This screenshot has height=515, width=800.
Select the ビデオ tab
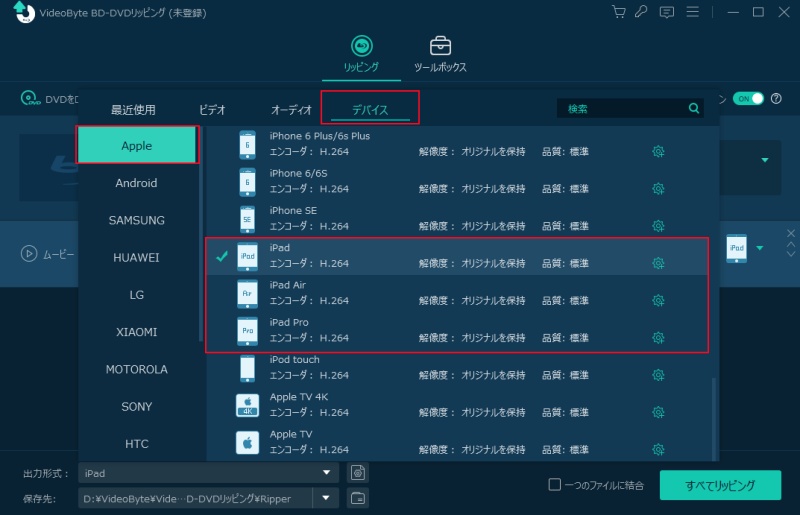[x=212, y=110]
